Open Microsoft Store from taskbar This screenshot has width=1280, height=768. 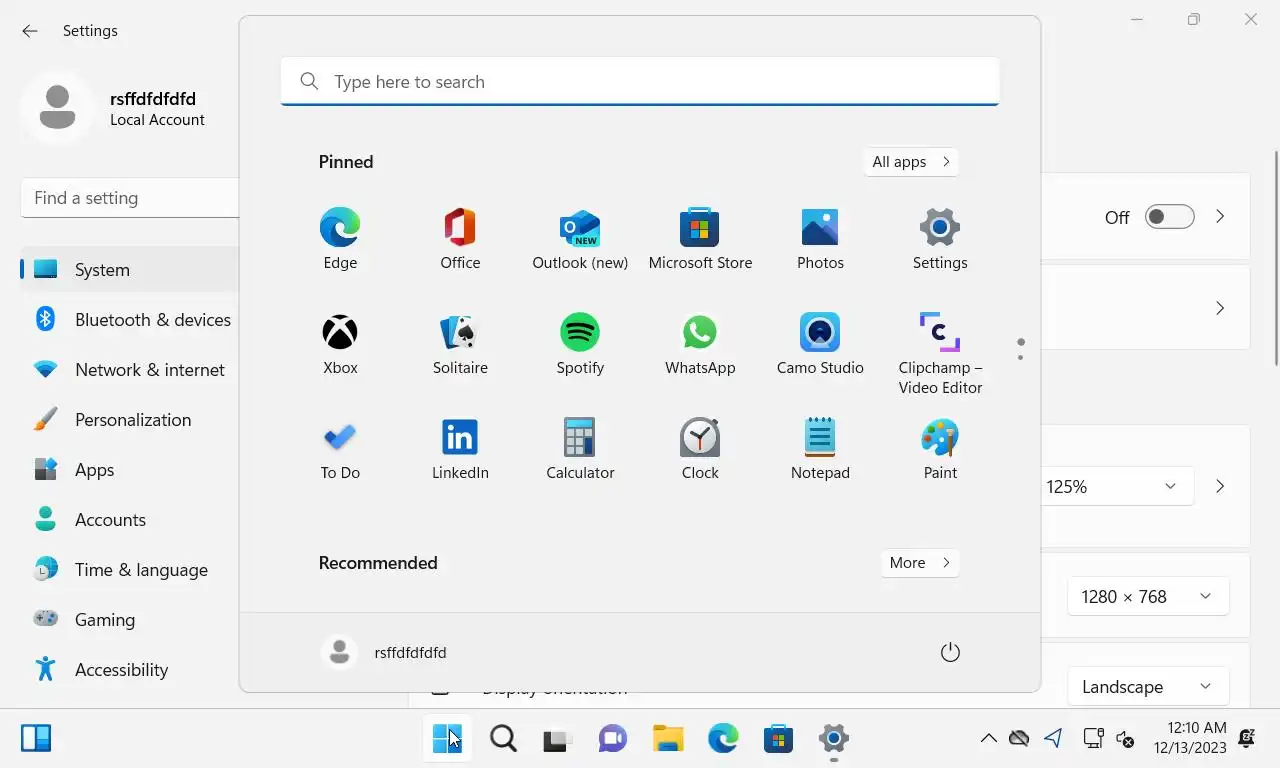[778, 739]
